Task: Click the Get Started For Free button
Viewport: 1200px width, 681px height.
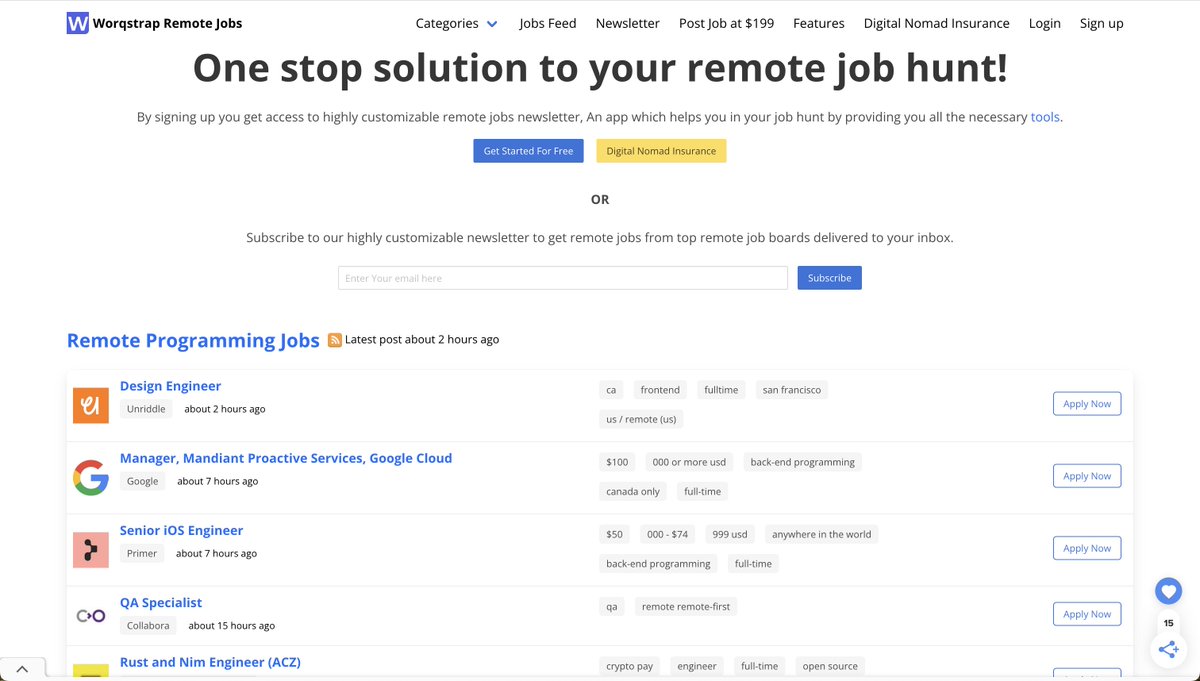Action: coord(528,151)
